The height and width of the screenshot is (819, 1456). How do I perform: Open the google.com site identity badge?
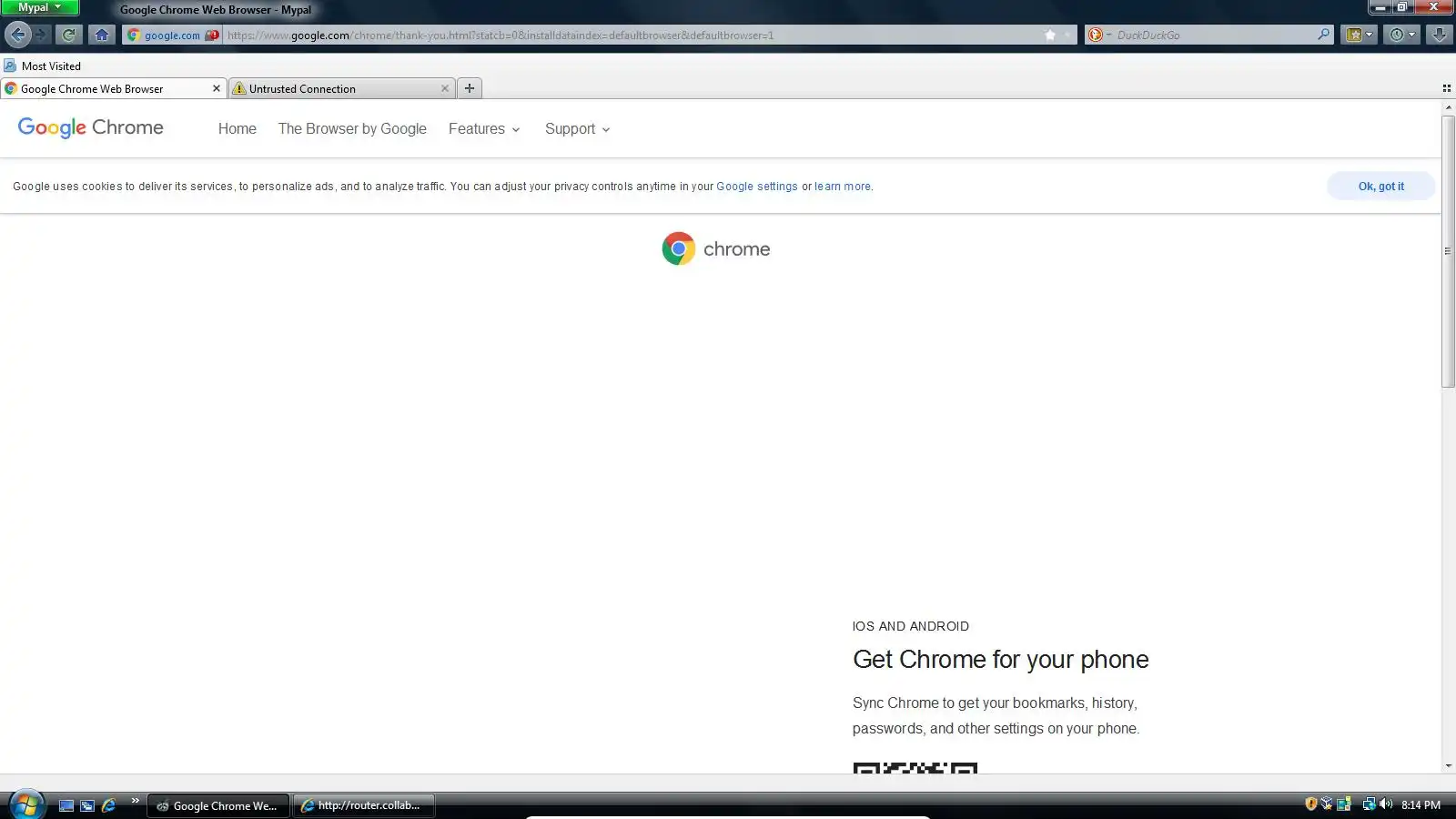tap(172, 35)
